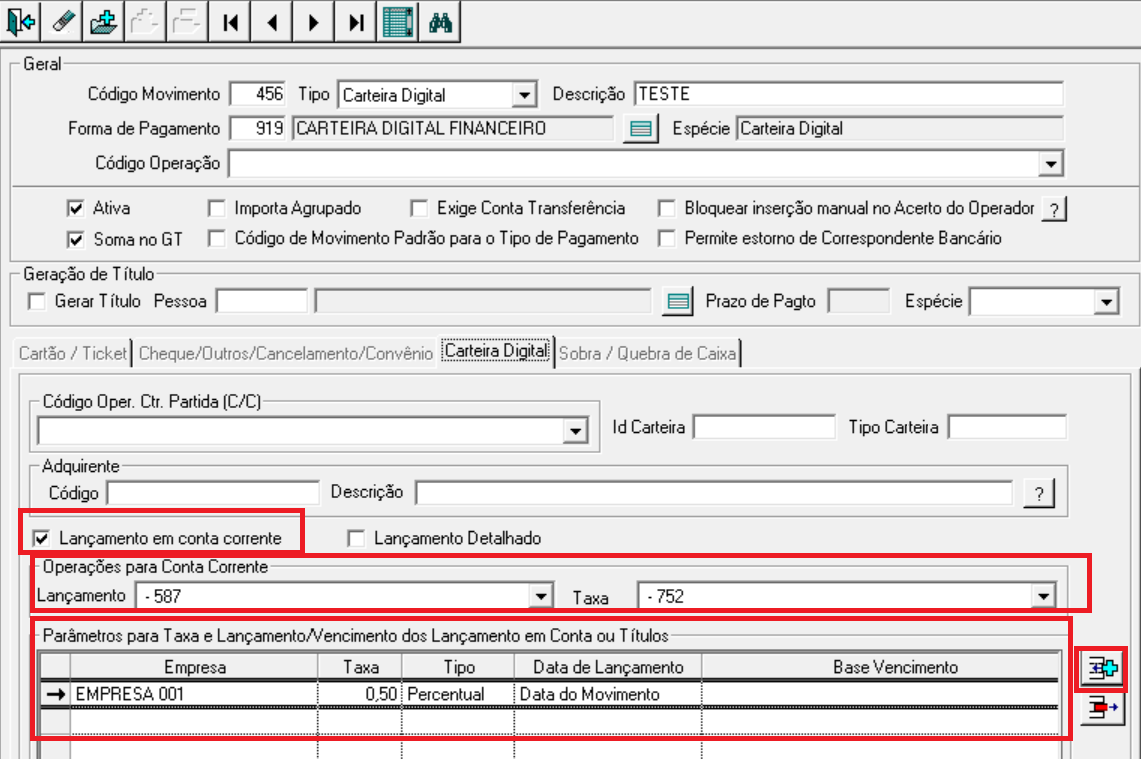This screenshot has height=759, width=1141.
Task: Uncheck the Ativa checkbox
Action: 75,209
